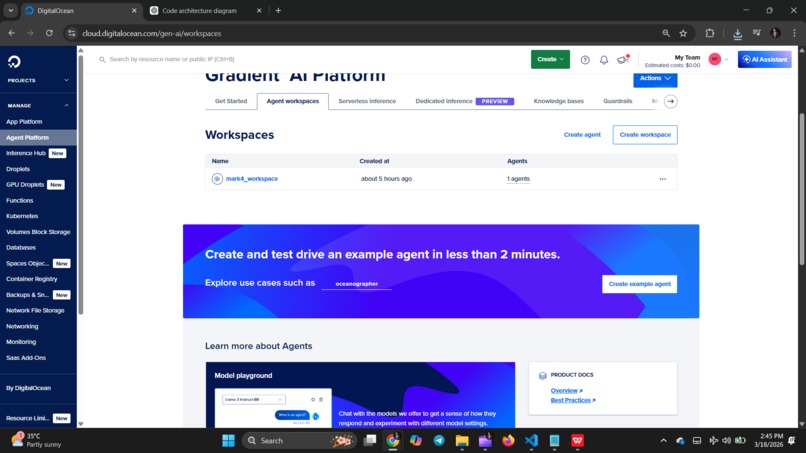
Task: Open the notifications bell icon
Action: (604, 60)
